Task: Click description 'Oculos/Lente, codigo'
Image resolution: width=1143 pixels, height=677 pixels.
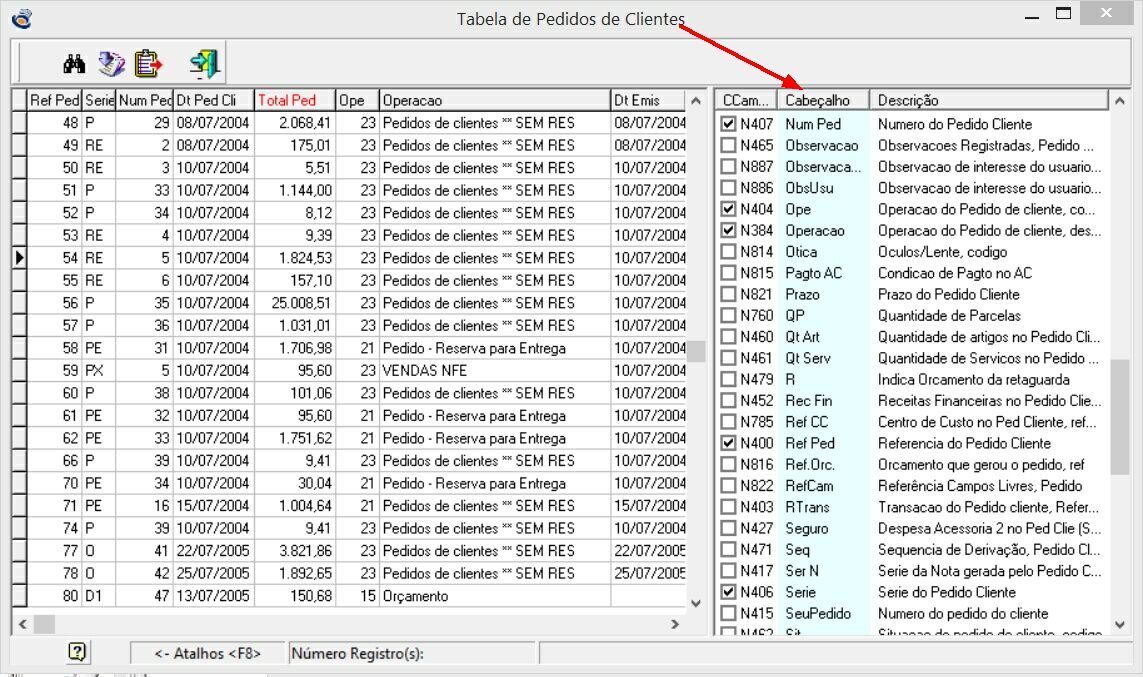Action: tap(942, 251)
